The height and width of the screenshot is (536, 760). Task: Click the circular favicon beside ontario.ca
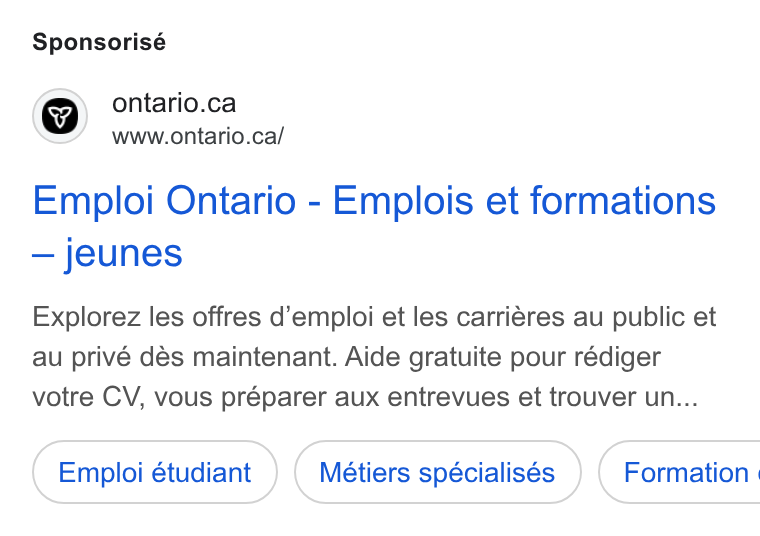[x=60, y=116]
